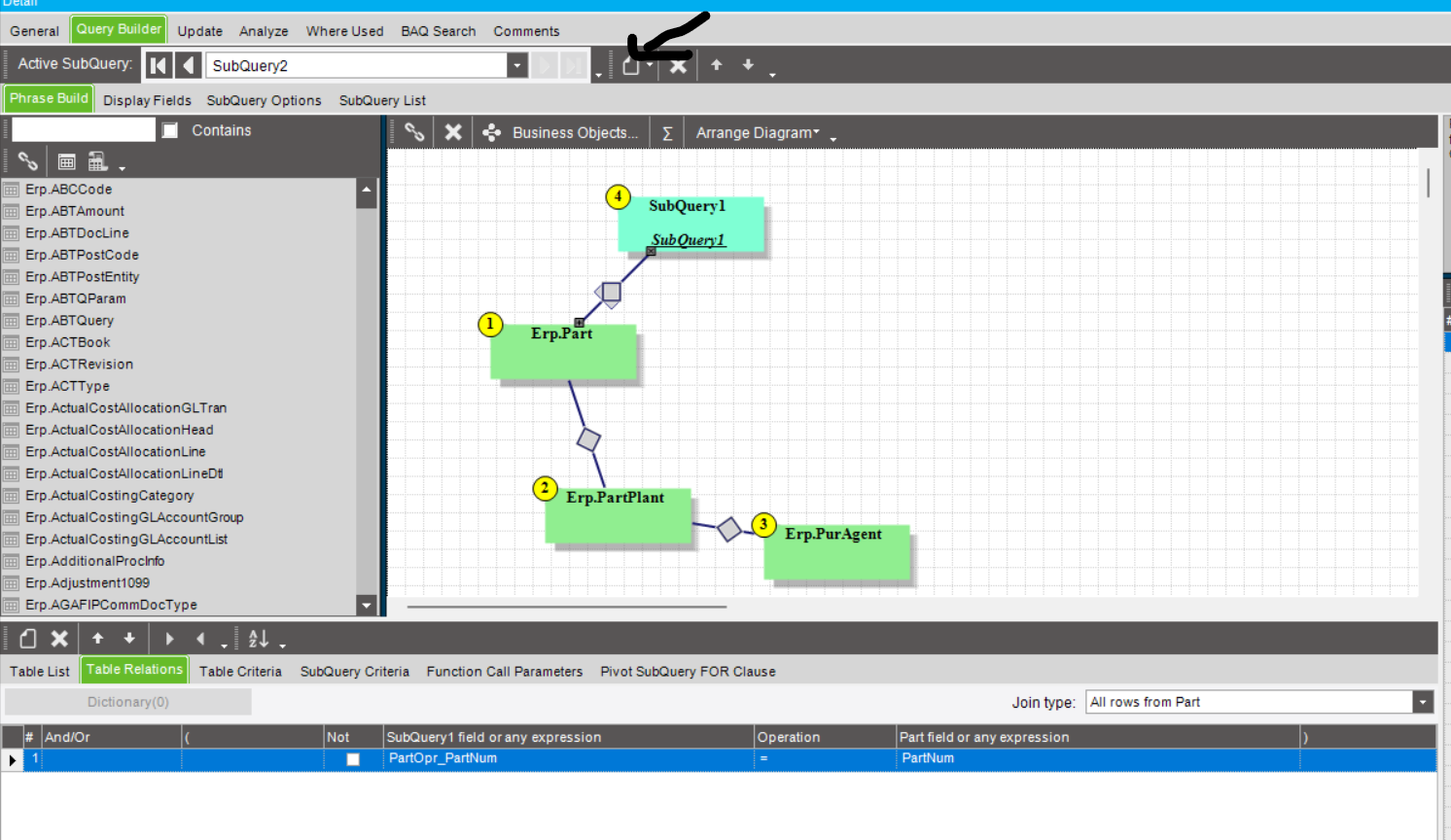Click the Business Objects button
Image resolution: width=1451 pixels, height=840 pixels.
(561, 133)
